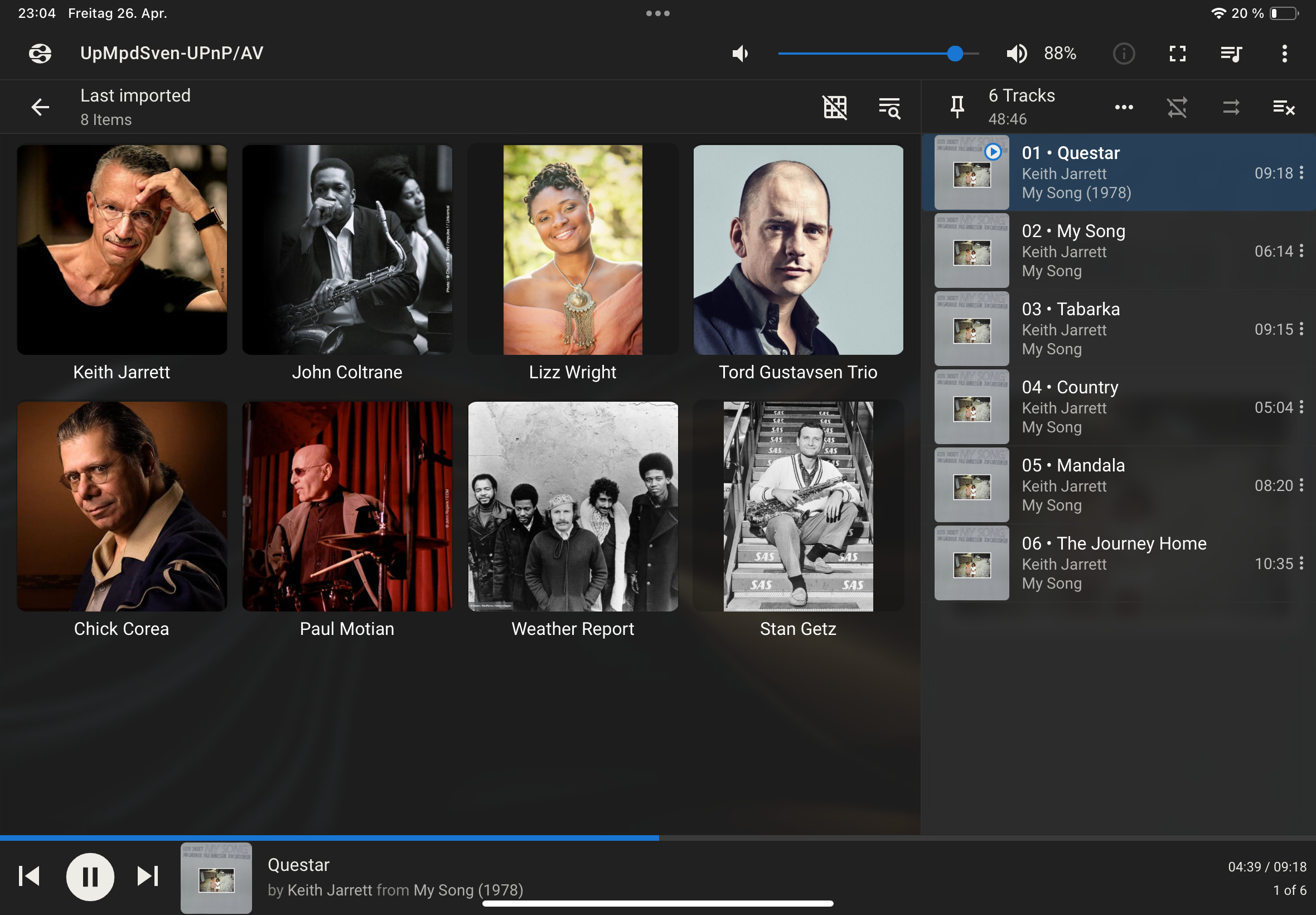Screen dimensions: 1316x915
Task: Open options for the Tabarka track
Action: tap(1301, 329)
